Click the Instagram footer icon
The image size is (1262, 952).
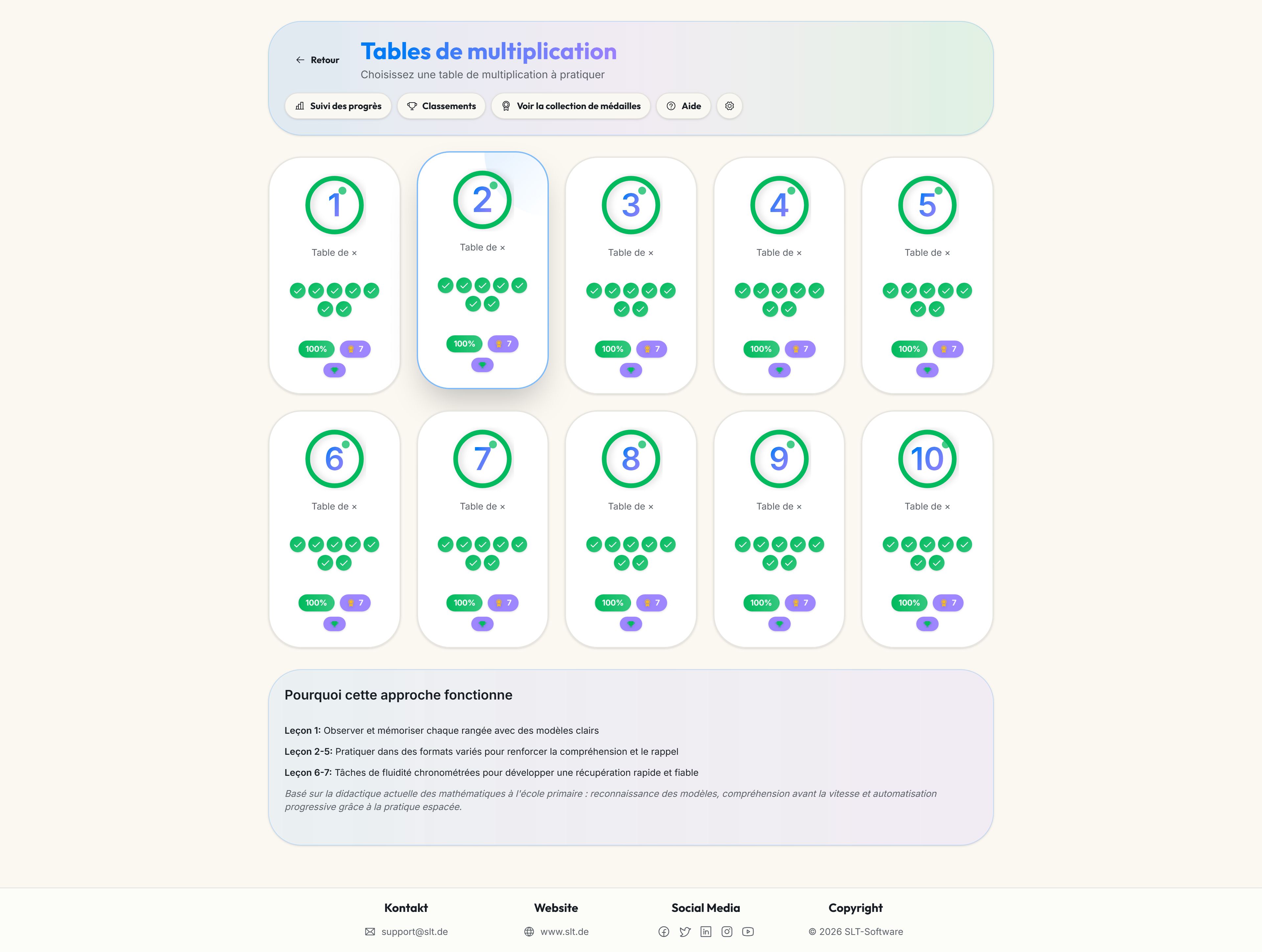pos(727,932)
